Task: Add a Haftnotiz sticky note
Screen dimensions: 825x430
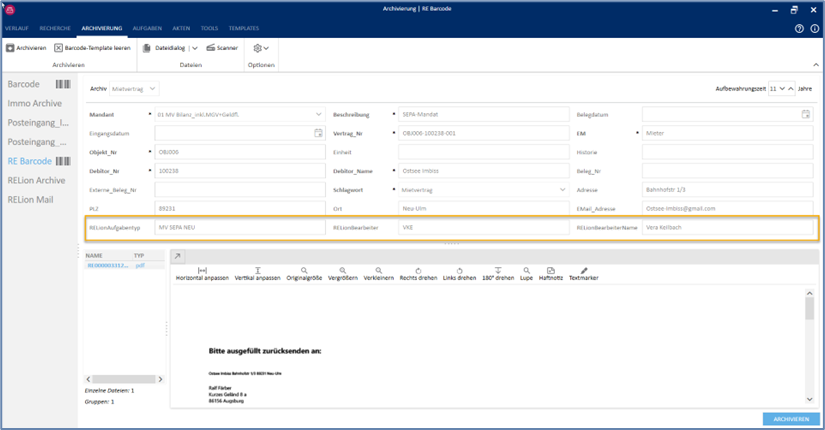Action: coord(551,274)
